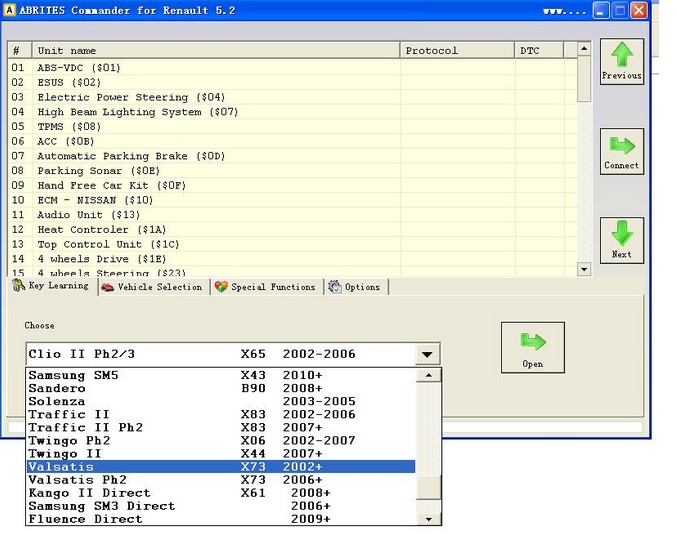Open the Vehicle Selection tab

152,287
